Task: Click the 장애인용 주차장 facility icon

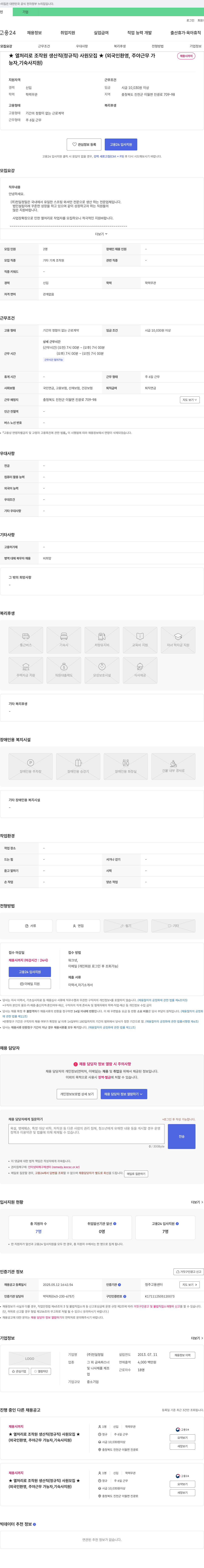Action: pos(30,766)
